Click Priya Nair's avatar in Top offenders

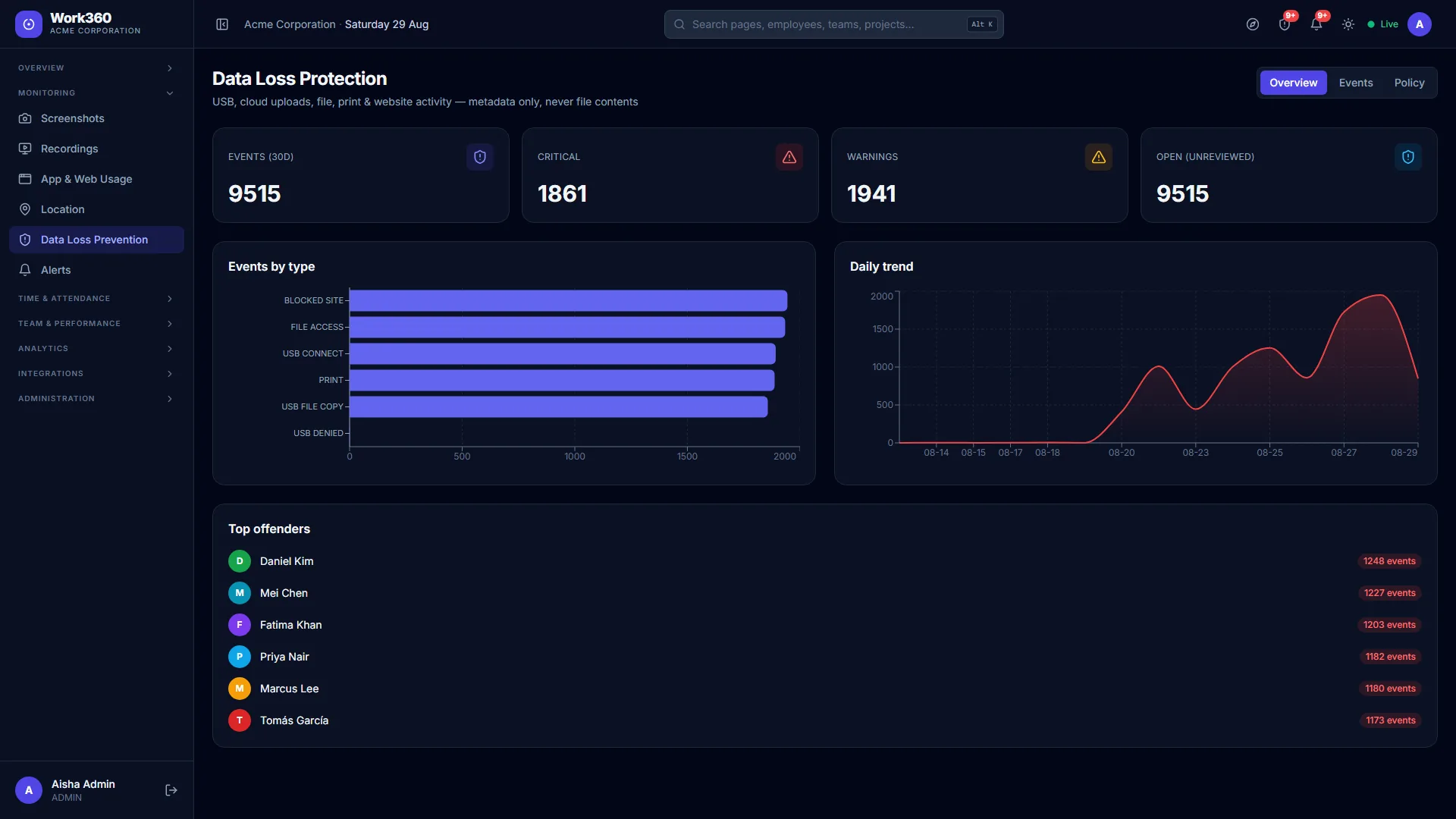pos(240,657)
